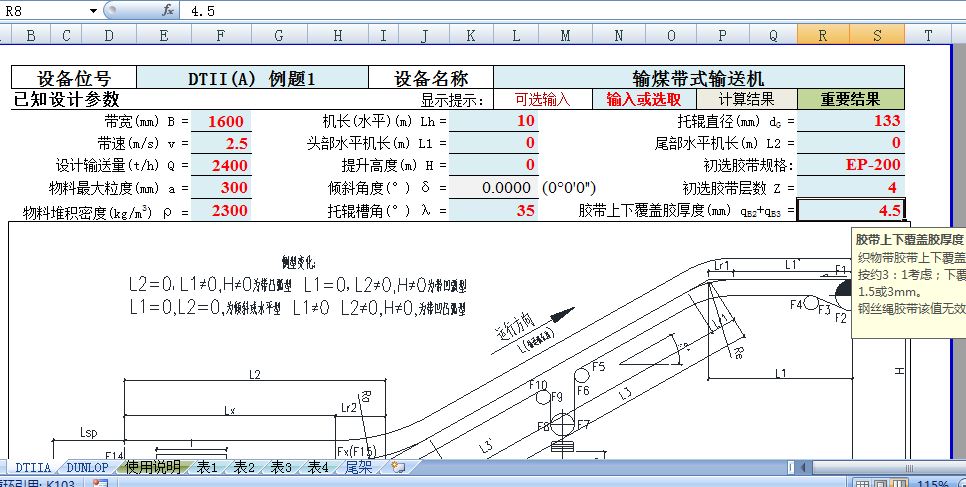Click the Insert Function fx icon
This screenshot has width=966, height=487.
(168, 10)
